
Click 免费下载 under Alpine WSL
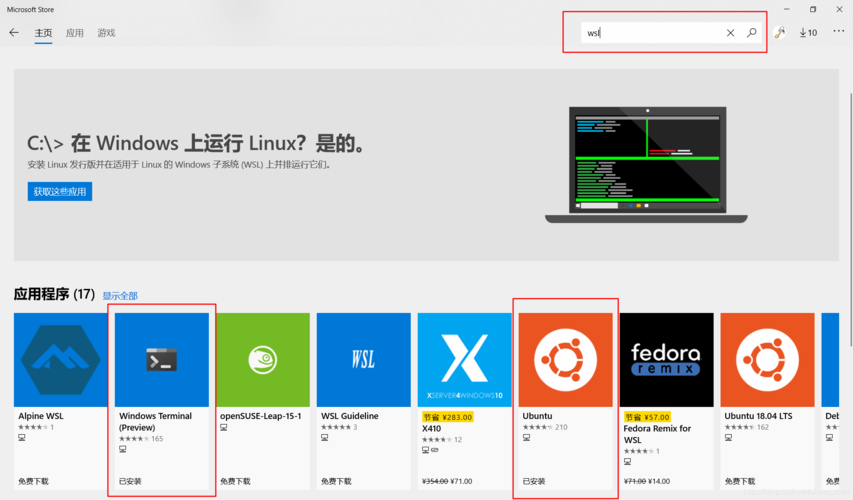pyautogui.click(x=34, y=482)
